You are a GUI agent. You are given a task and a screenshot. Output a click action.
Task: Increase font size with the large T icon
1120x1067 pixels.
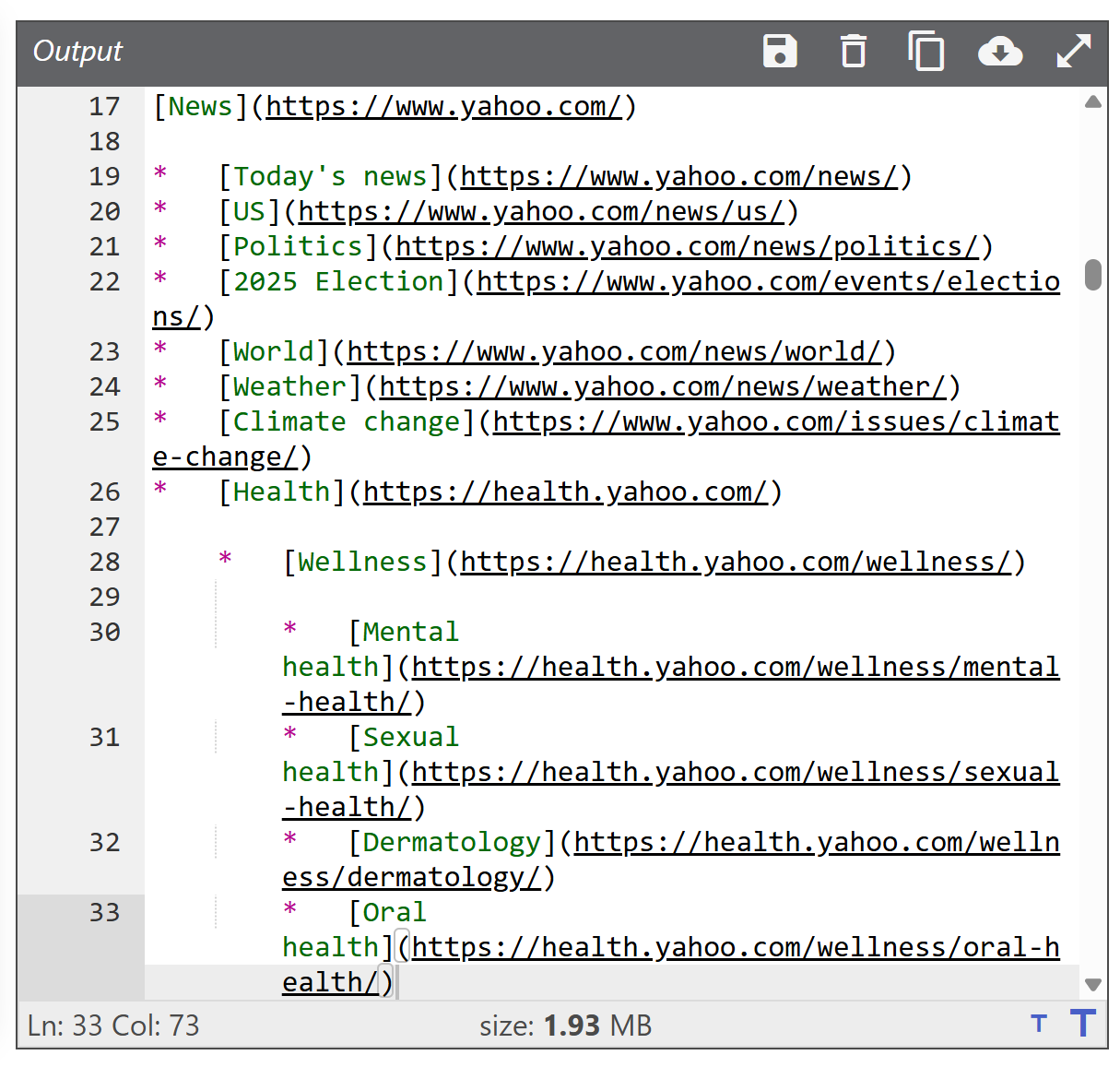click(x=1082, y=1023)
